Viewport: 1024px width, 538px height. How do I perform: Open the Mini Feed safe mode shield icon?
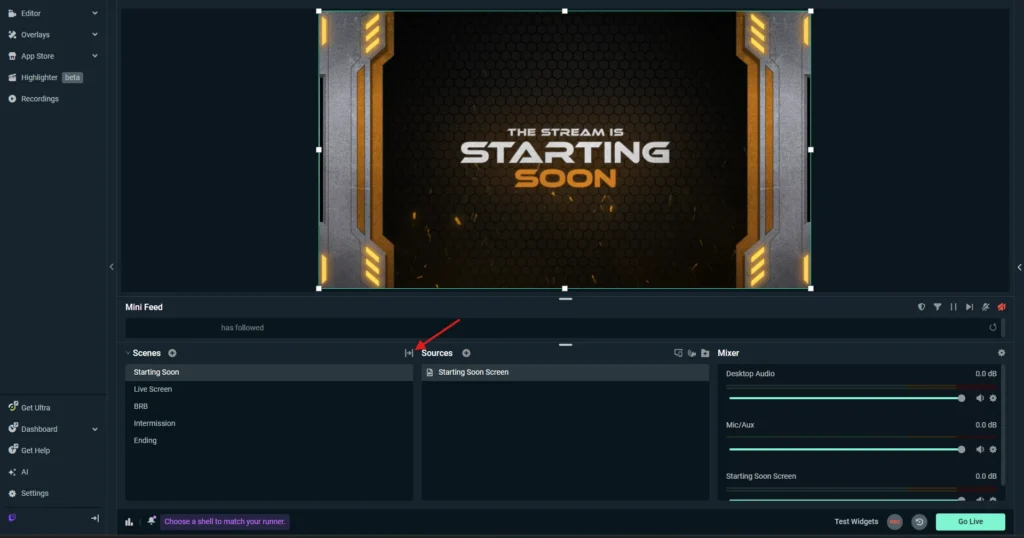pyautogui.click(x=921, y=307)
